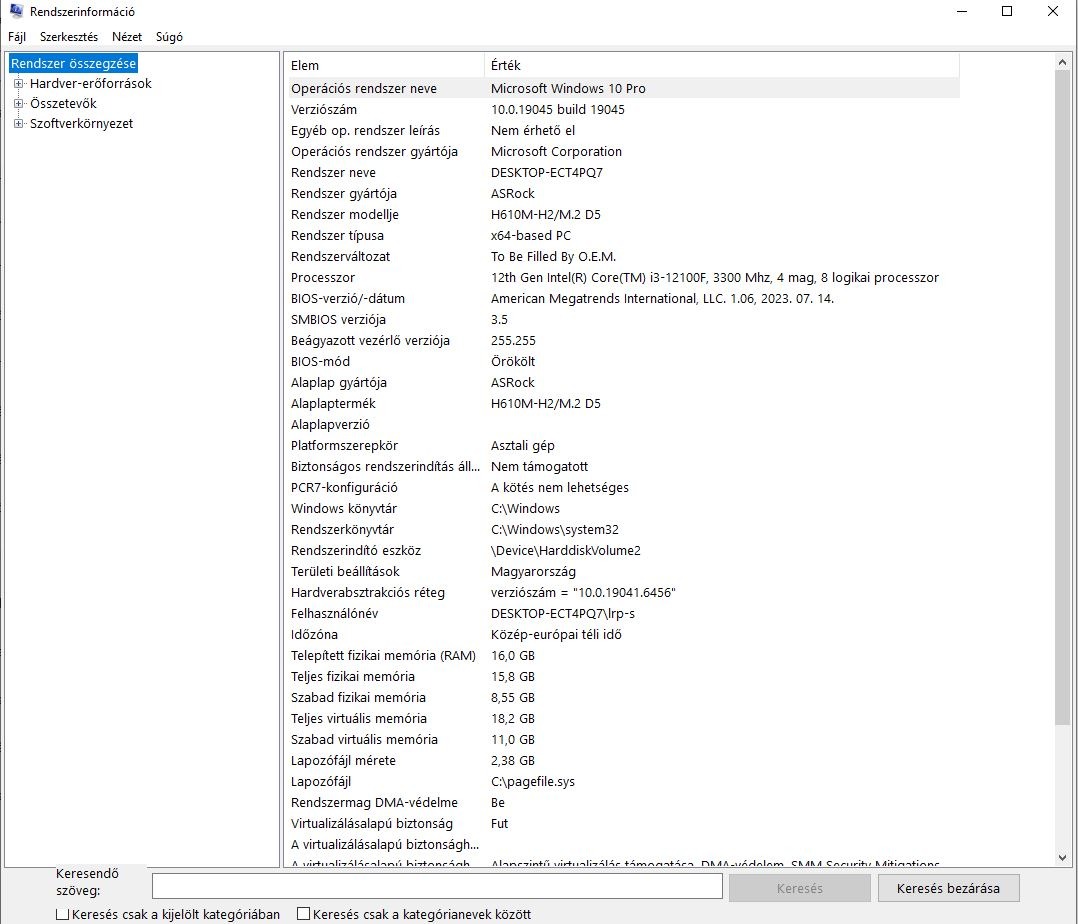Select the Összetevők tree item
The image size is (1078, 924).
63,104
